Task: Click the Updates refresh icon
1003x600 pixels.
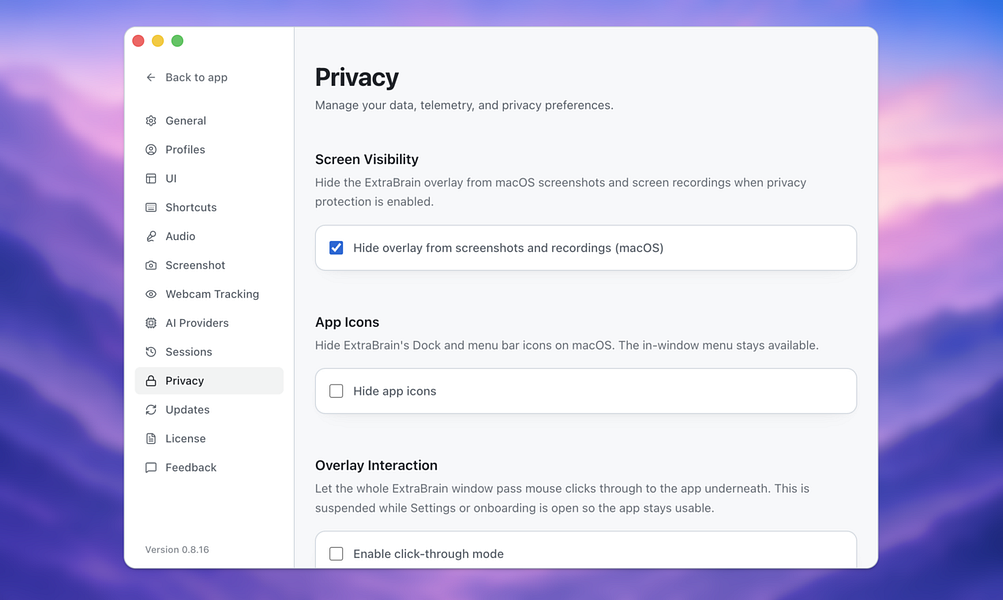Action: 151,409
